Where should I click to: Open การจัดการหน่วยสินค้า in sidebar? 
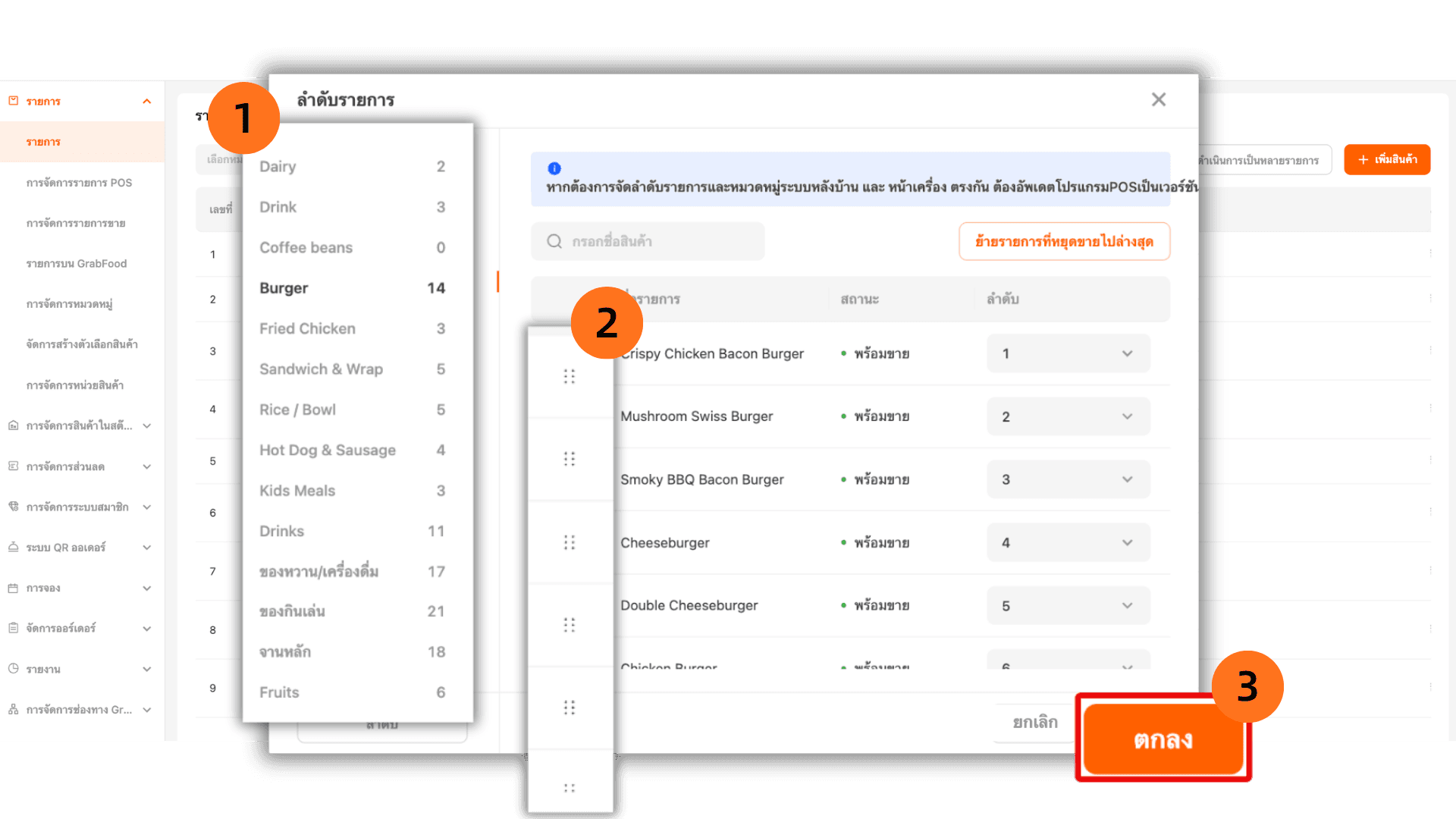75,385
